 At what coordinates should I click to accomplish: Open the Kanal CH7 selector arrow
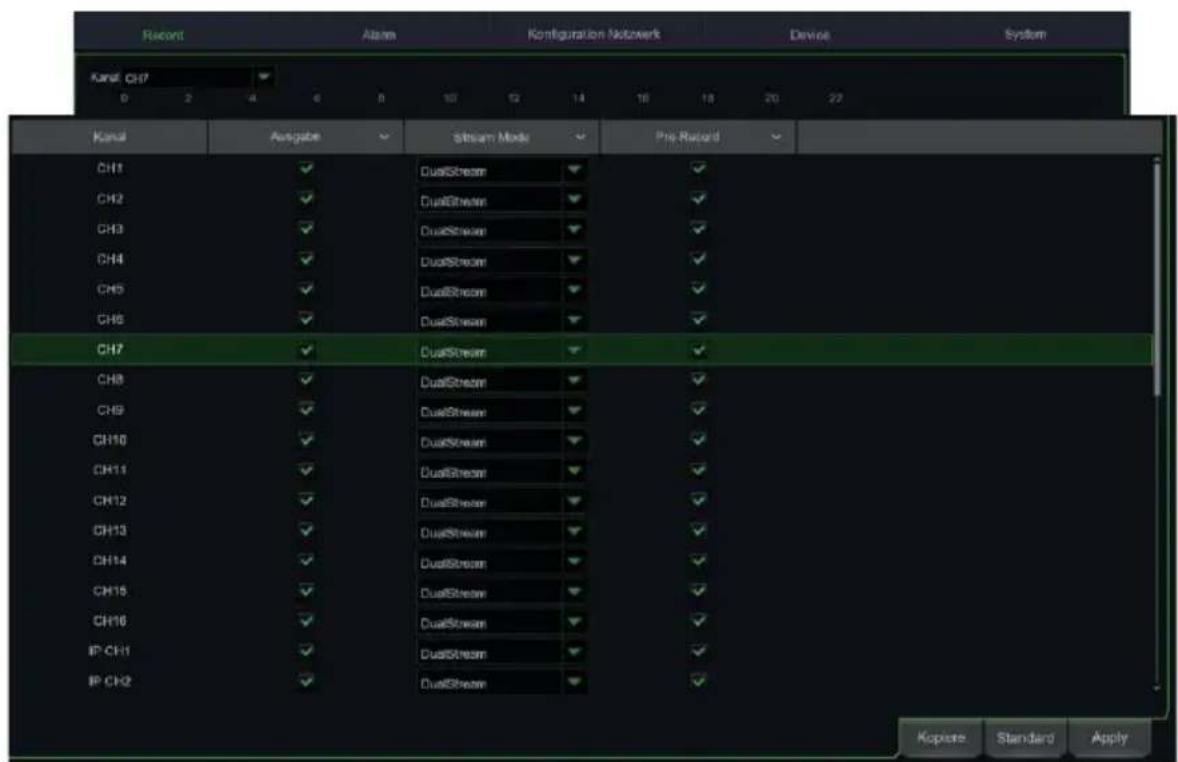[x=265, y=76]
